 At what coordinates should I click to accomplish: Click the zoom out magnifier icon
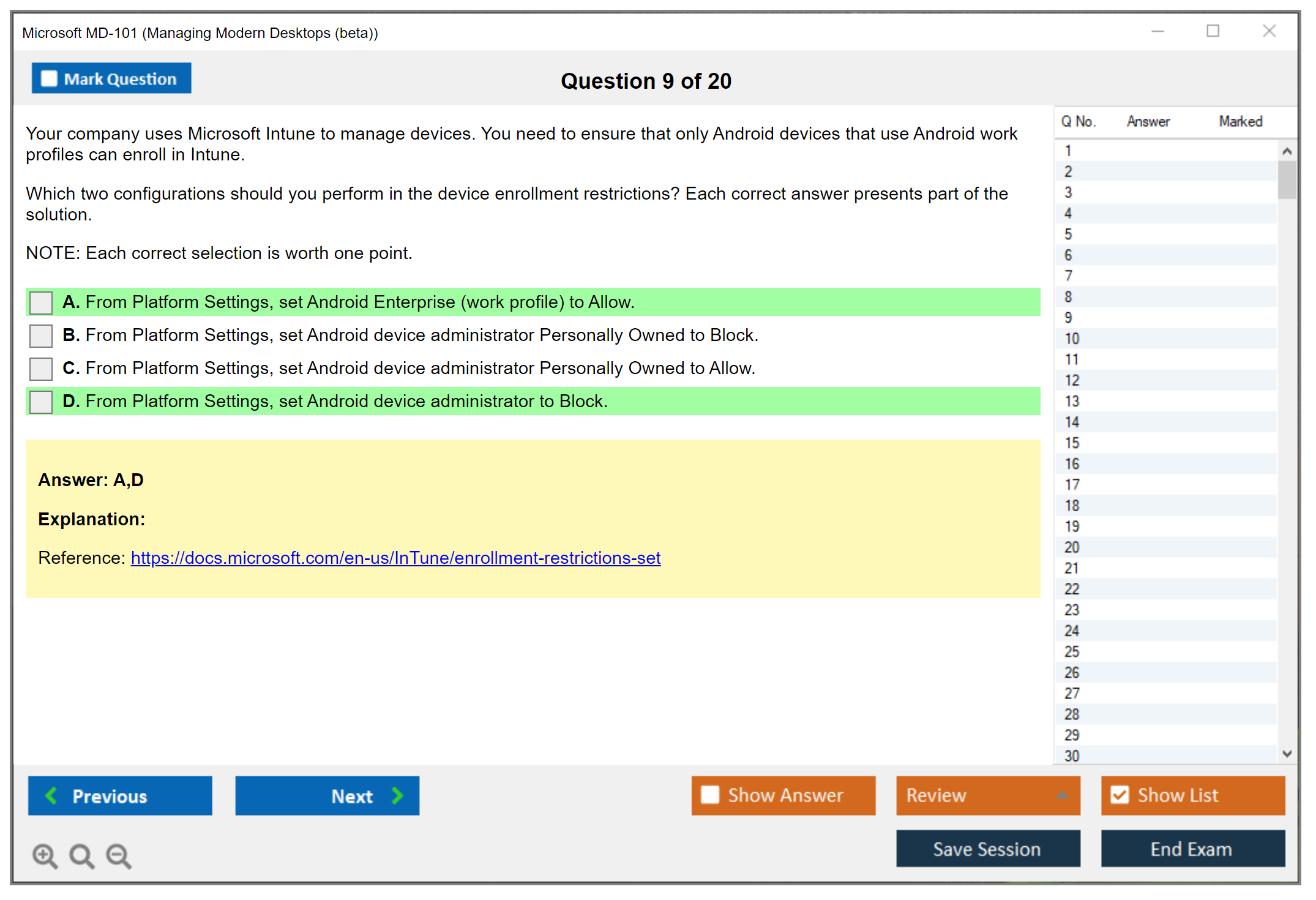[x=119, y=855]
